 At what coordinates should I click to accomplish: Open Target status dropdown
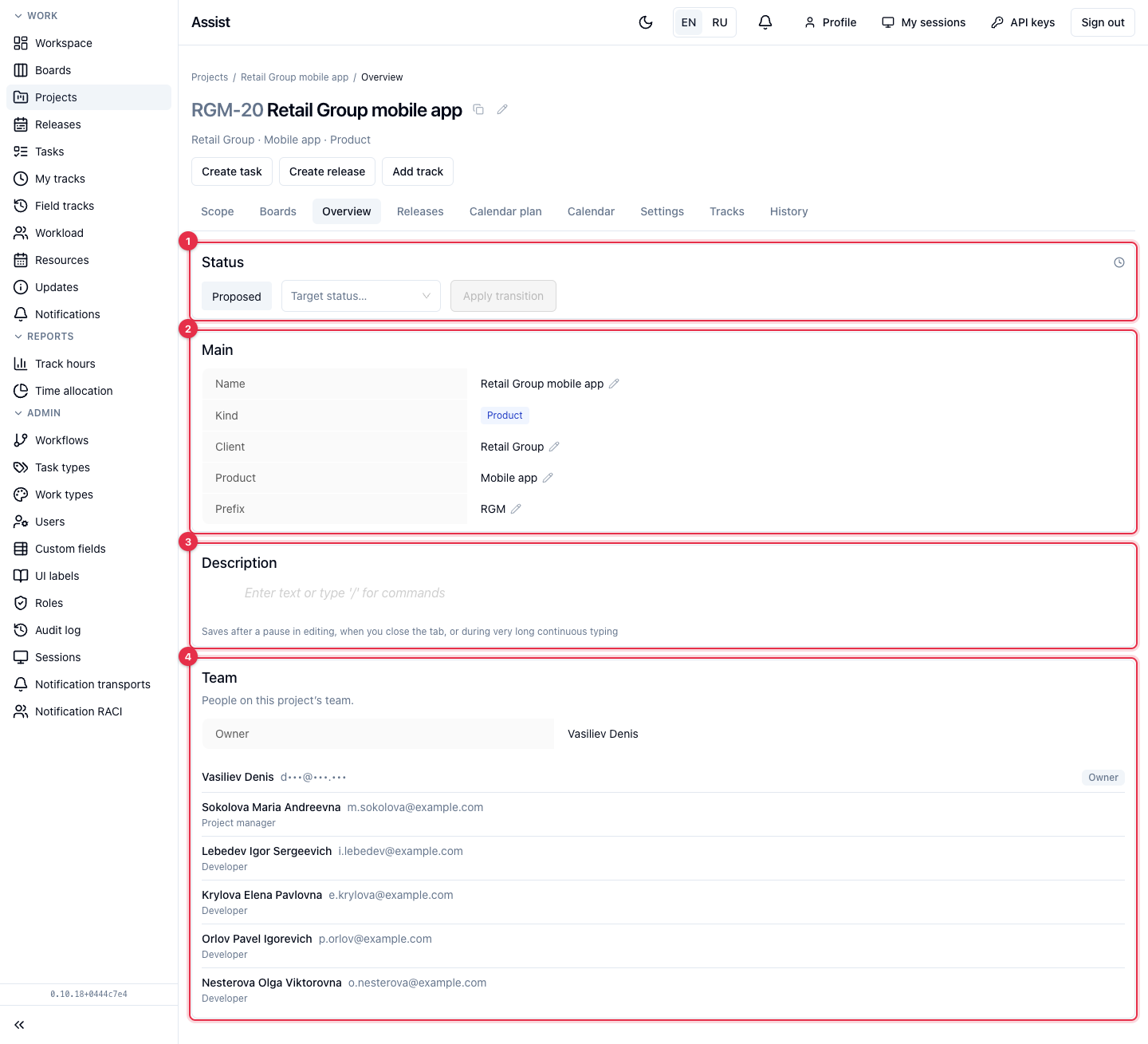[x=360, y=296]
